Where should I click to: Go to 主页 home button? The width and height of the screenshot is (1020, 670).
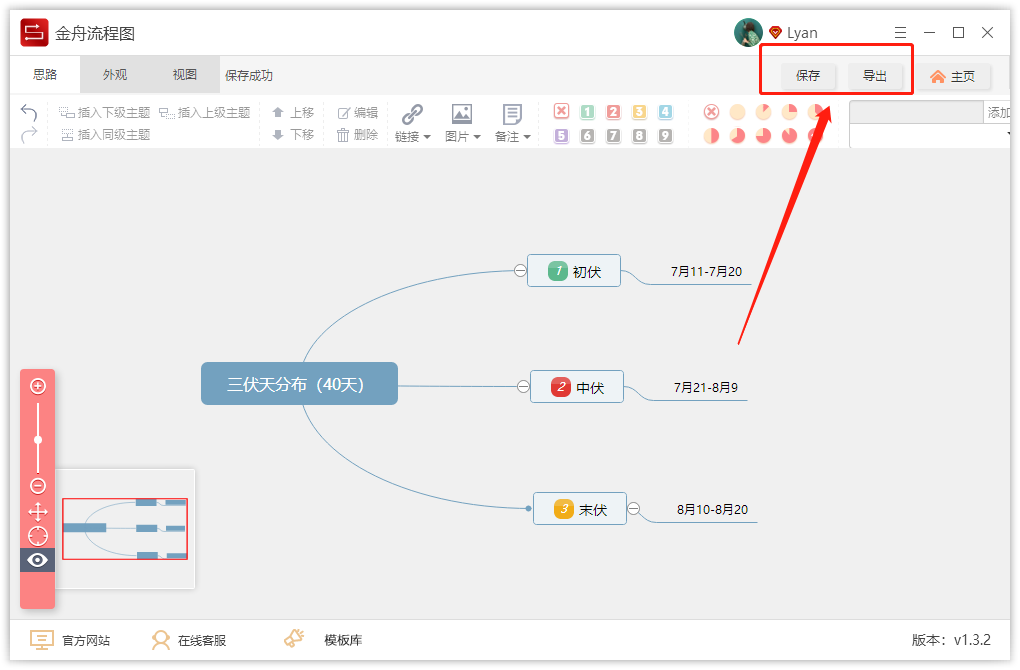(953, 77)
